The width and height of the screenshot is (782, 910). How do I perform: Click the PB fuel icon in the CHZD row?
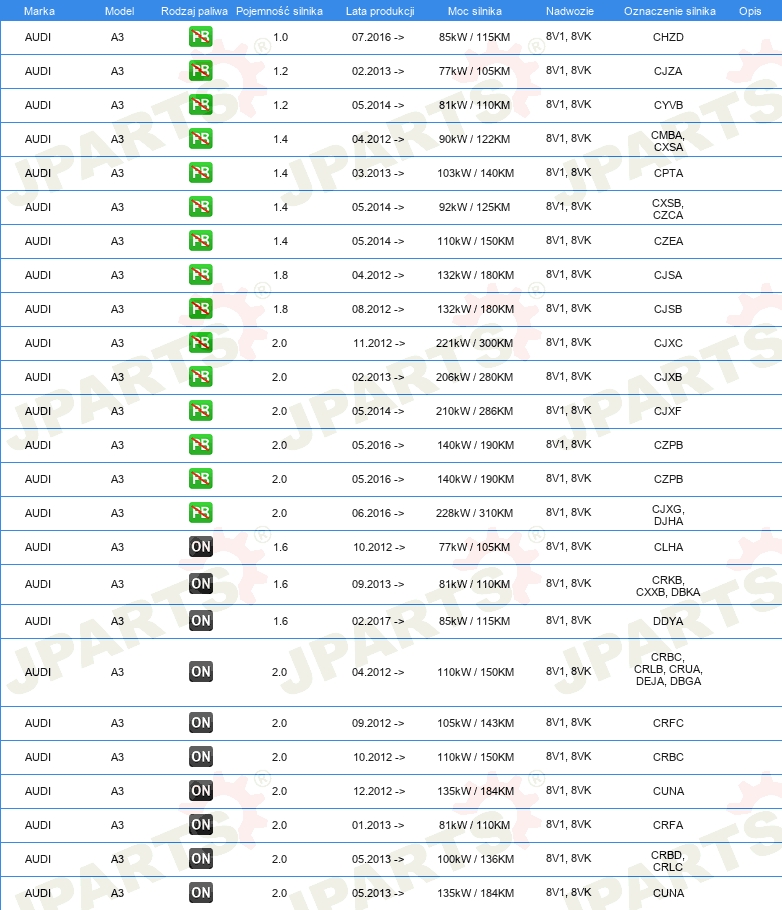200,37
